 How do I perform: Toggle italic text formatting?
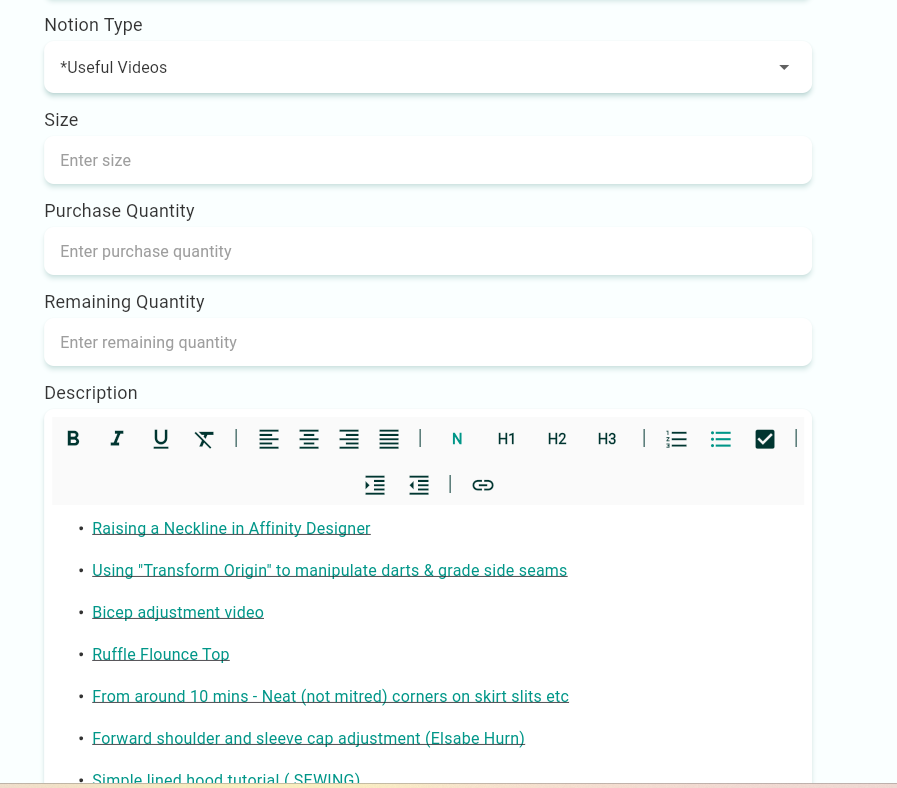point(117,439)
